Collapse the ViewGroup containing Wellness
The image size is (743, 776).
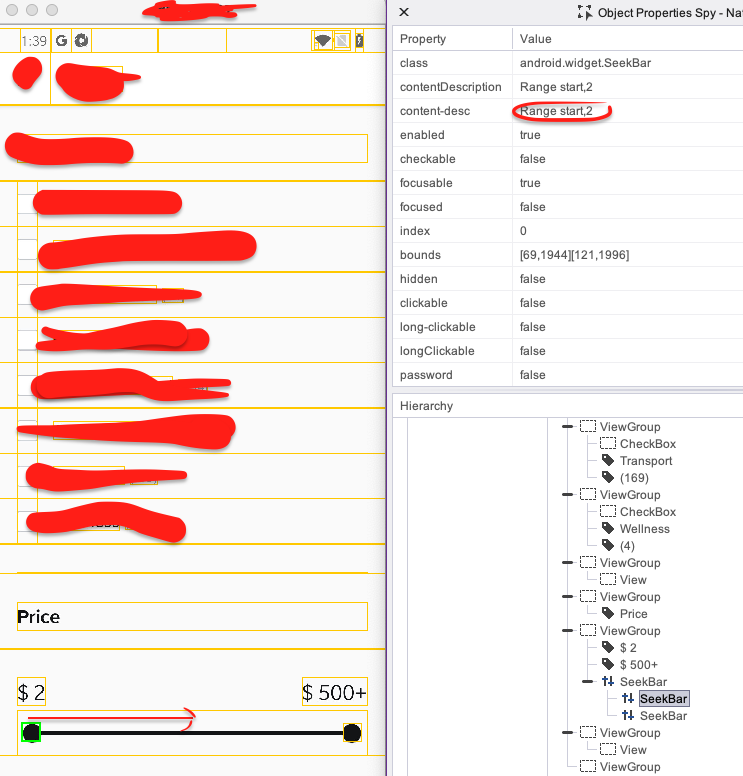[x=567, y=494]
